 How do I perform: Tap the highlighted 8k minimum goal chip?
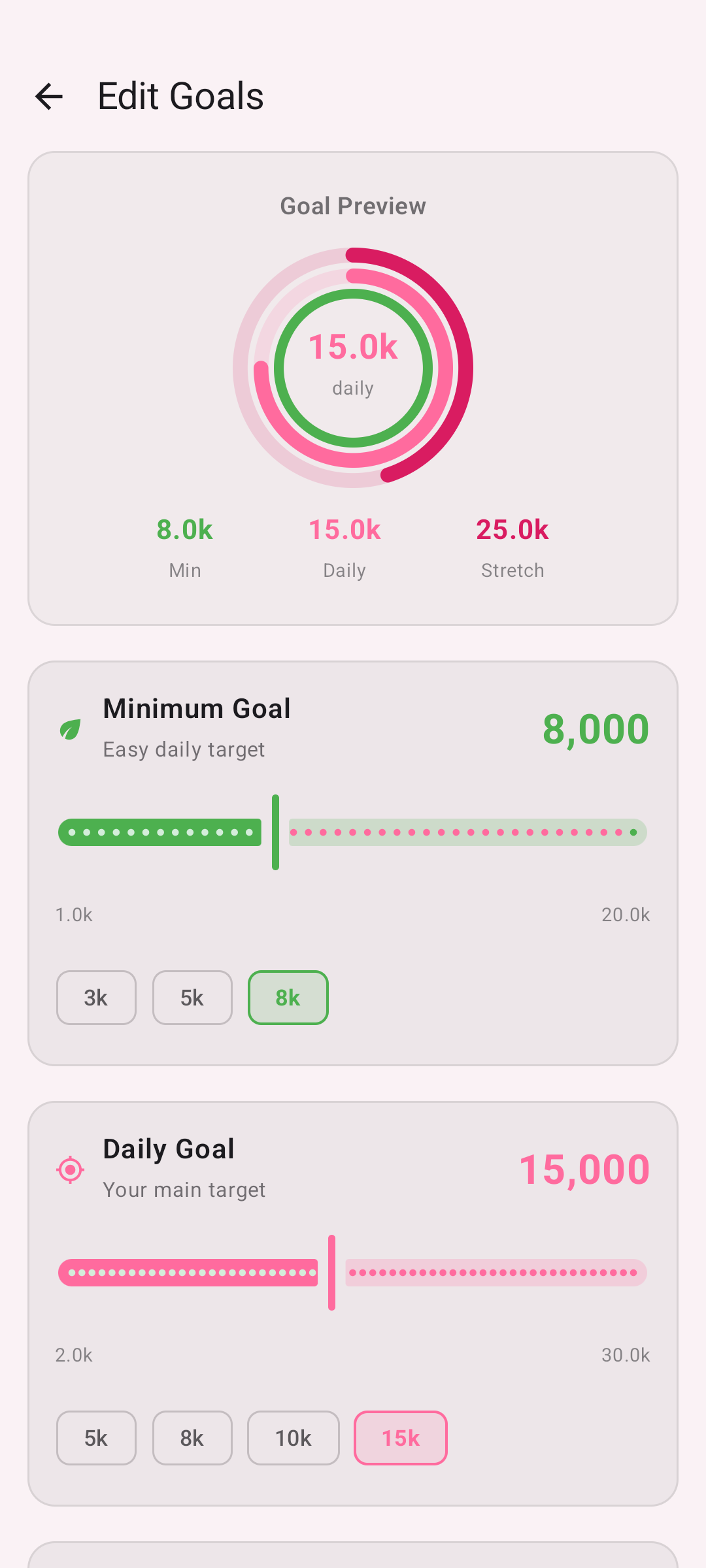(288, 998)
